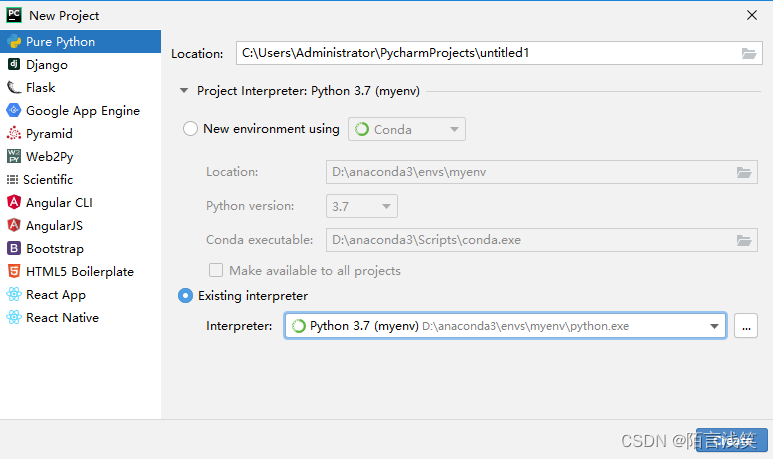Click the ... button beside Interpreter
This screenshot has width=773, height=459.
point(746,325)
